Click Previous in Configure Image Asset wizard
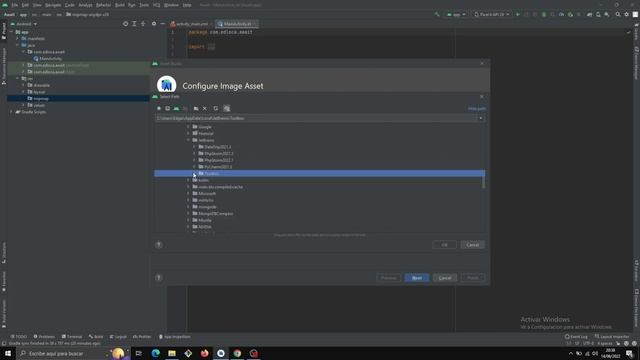The image size is (640, 360). click(389, 278)
